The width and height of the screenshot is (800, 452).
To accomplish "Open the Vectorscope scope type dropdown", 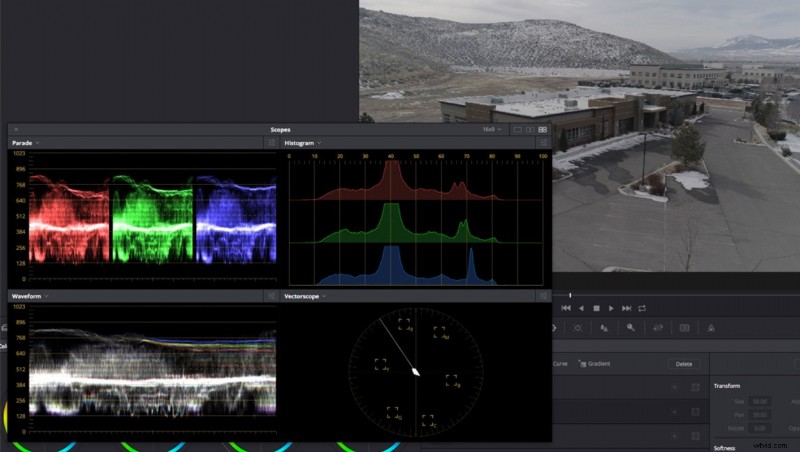I will click(305, 296).
